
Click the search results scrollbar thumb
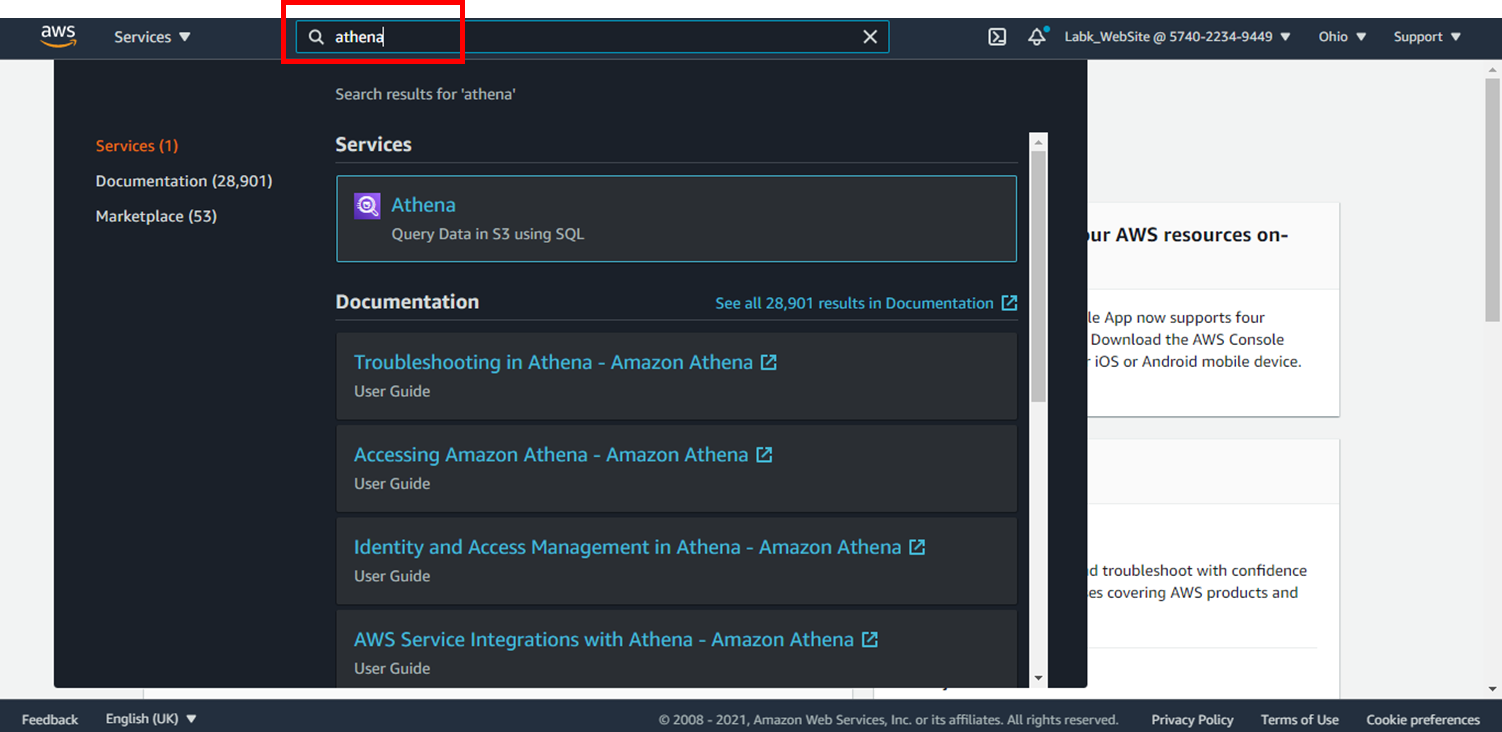1038,277
